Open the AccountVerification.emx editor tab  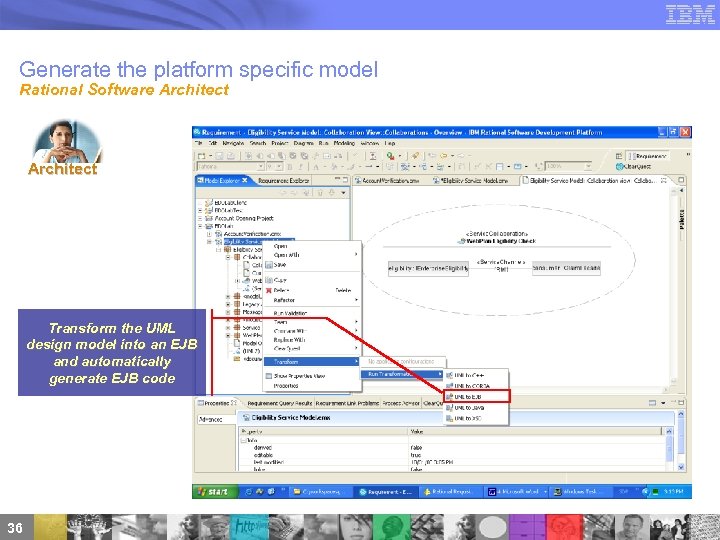pos(388,181)
